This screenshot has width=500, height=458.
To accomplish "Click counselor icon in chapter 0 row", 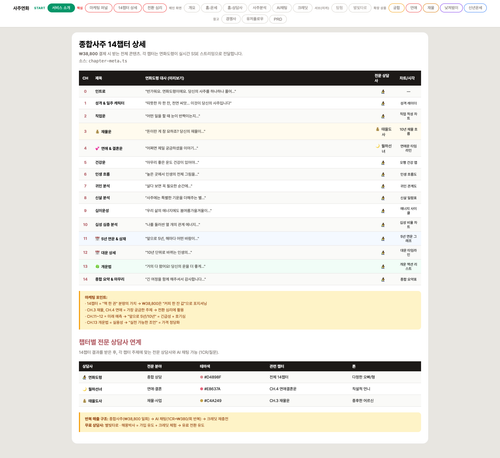I will coord(383,91).
